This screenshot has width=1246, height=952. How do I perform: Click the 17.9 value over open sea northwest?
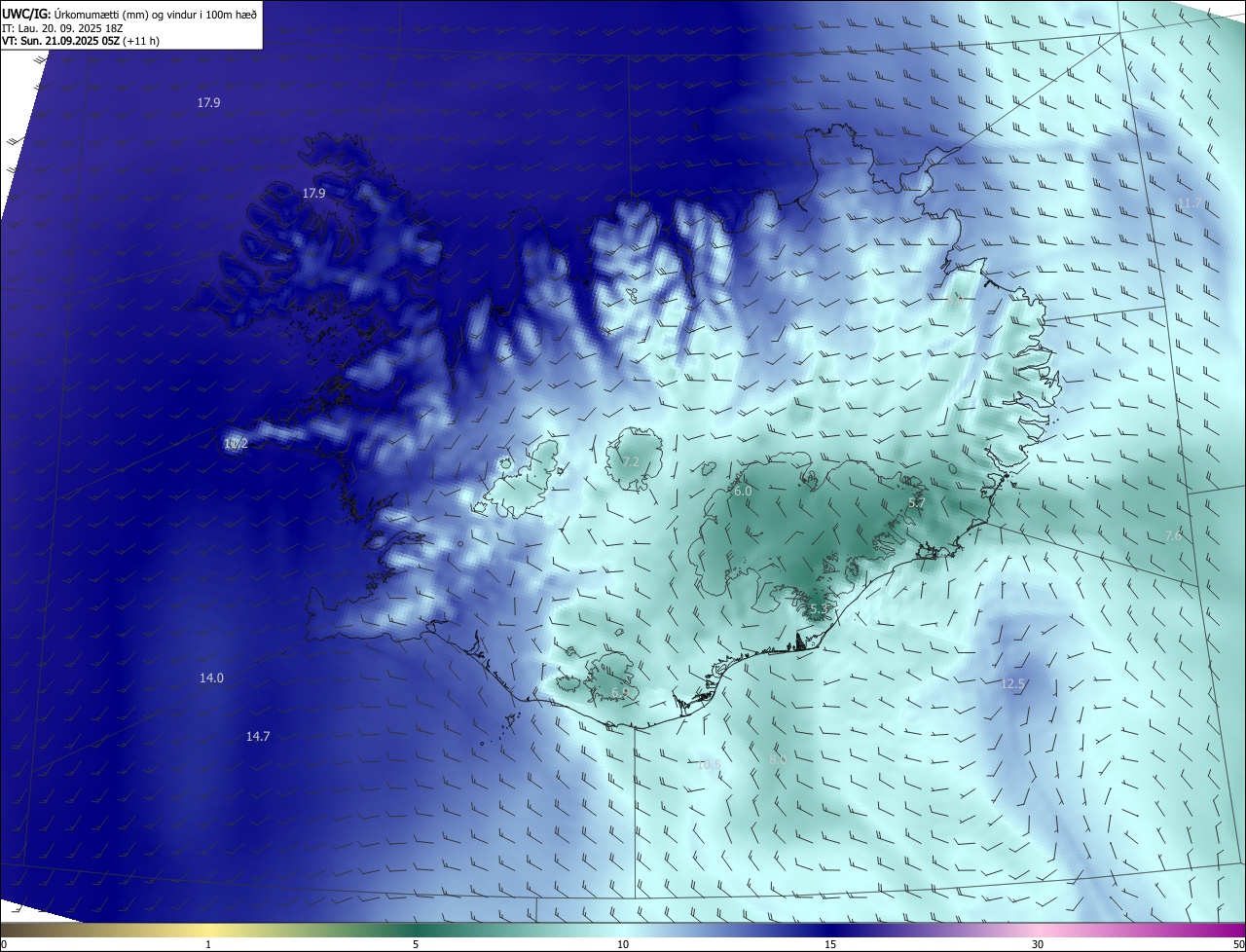point(208,102)
